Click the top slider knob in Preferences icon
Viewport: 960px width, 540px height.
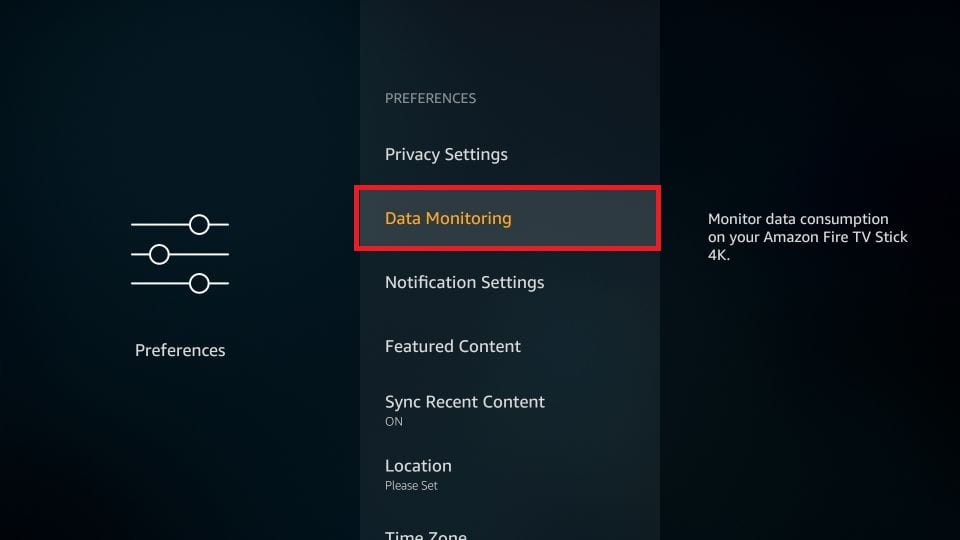pos(199,225)
